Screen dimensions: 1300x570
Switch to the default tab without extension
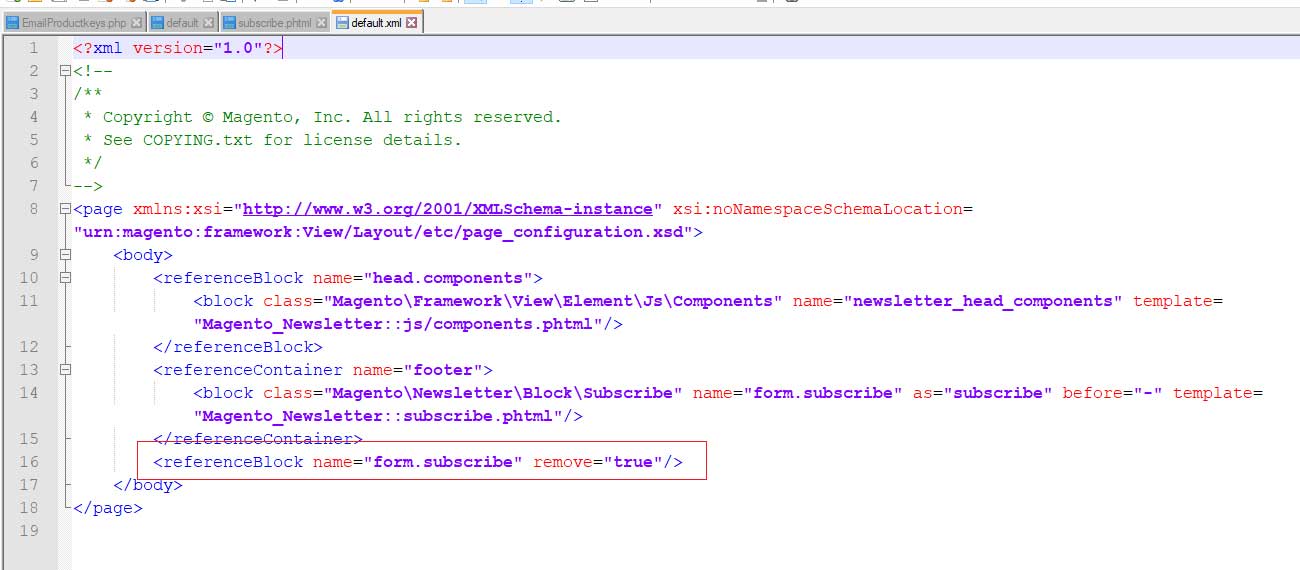tap(182, 22)
